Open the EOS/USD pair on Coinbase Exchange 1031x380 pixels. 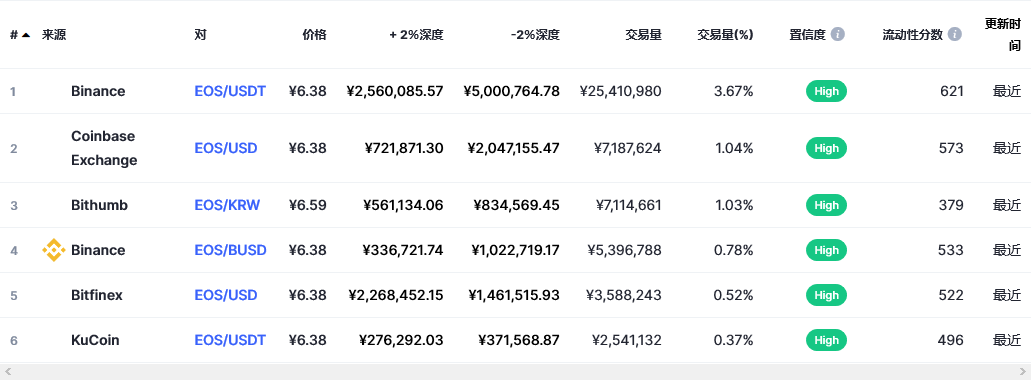(x=226, y=148)
